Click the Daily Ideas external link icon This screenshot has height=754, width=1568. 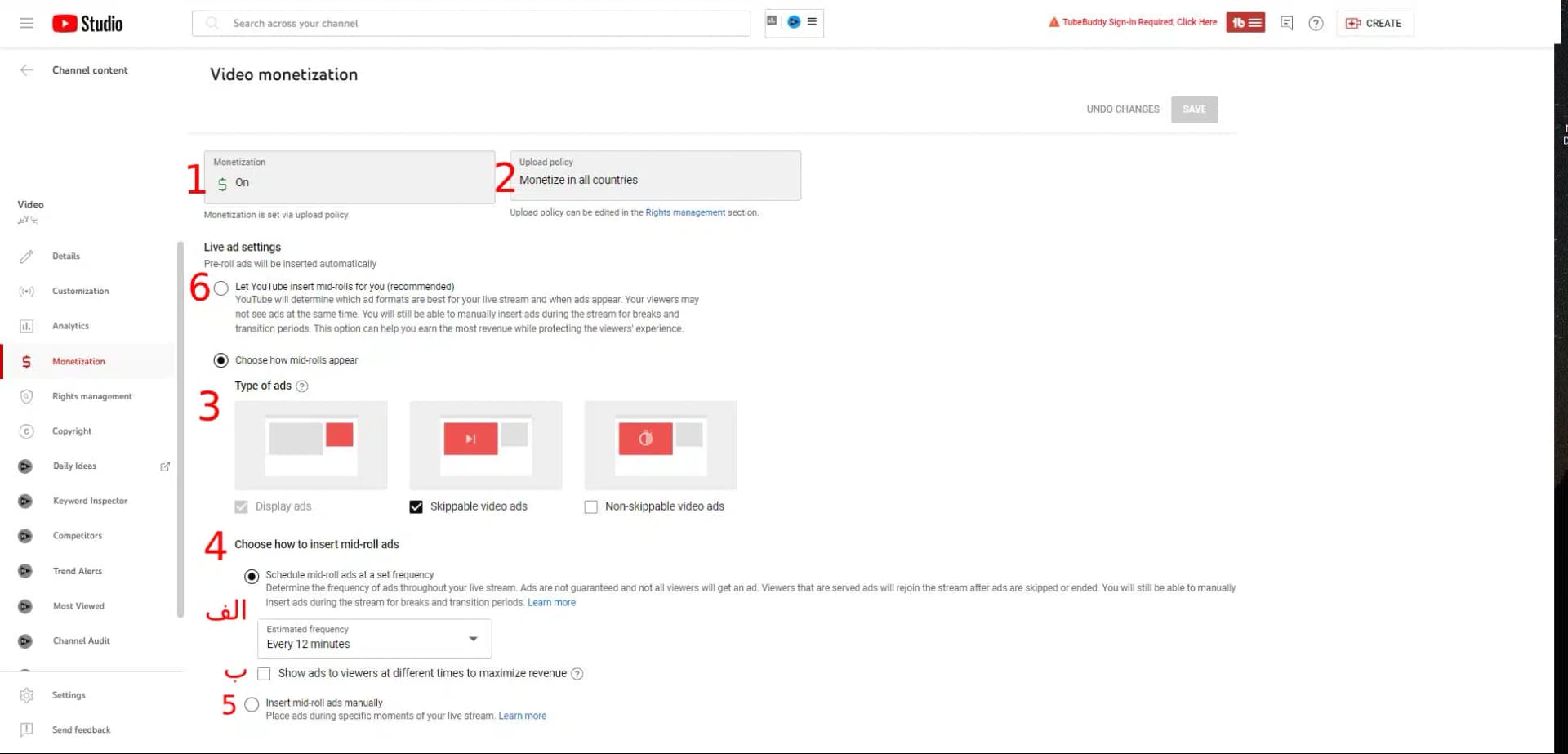tap(165, 466)
